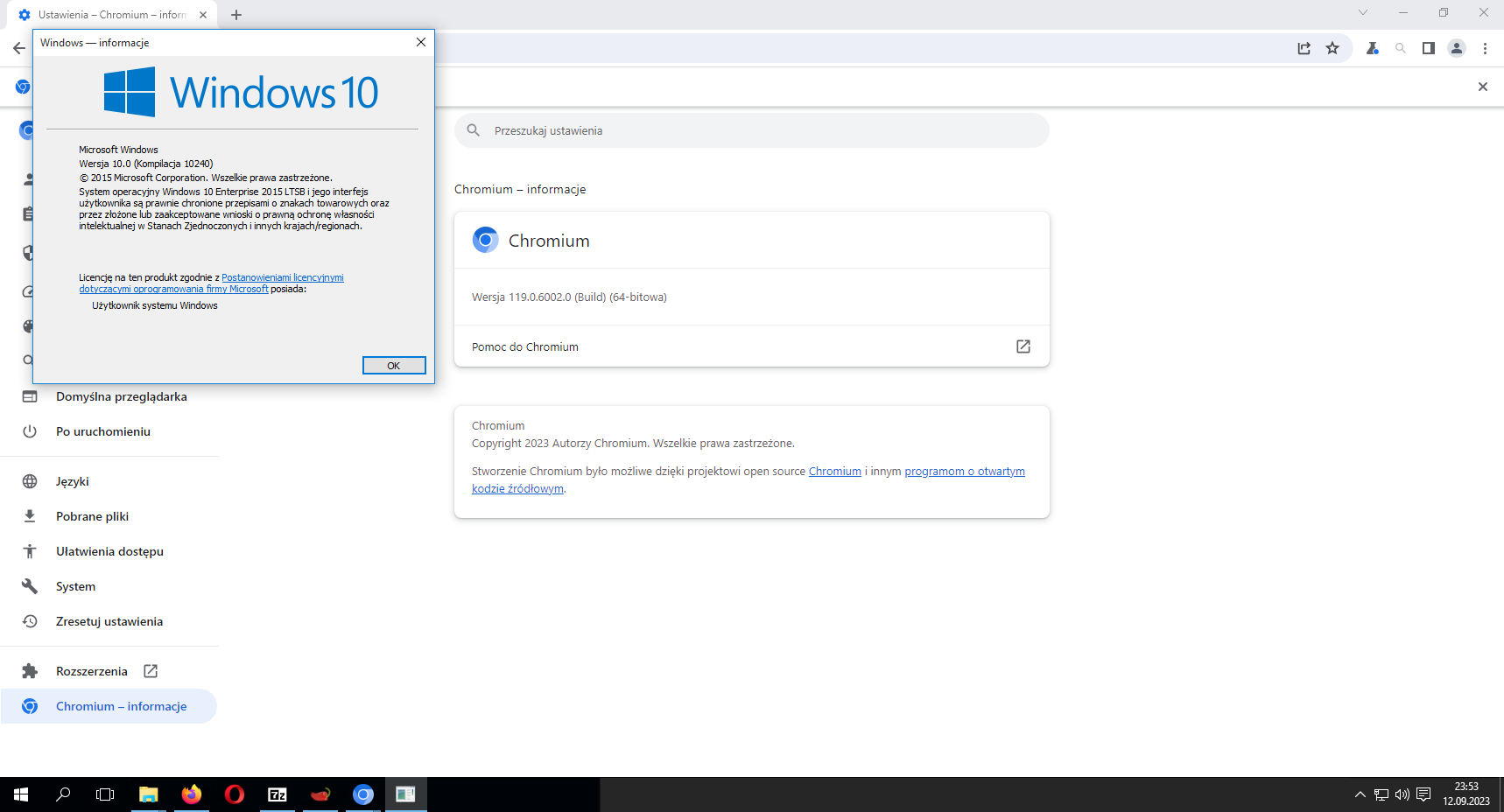Open File Explorer from the taskbar

(x=149, y=794)
